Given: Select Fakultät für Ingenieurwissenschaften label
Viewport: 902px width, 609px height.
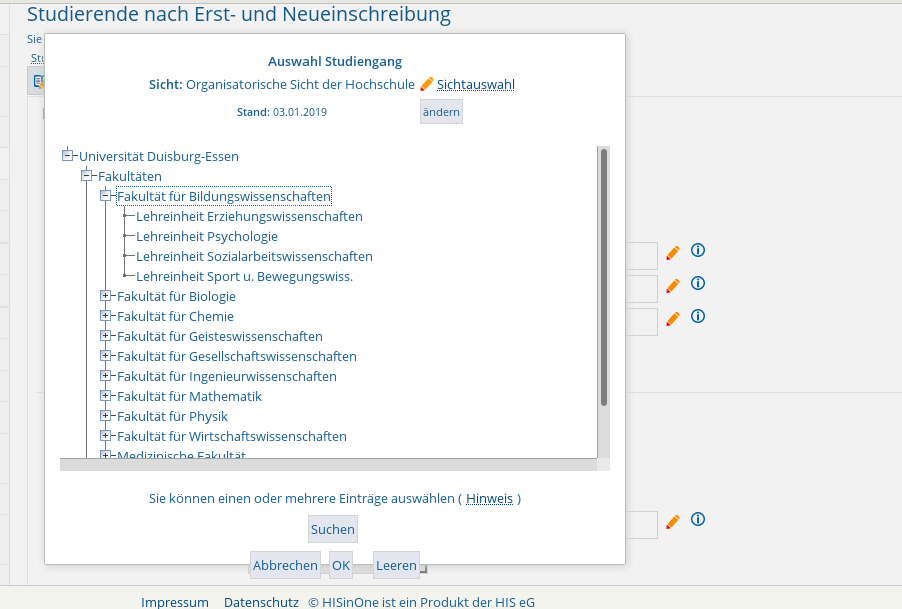Looking at the screenshot, I should 227,377.
